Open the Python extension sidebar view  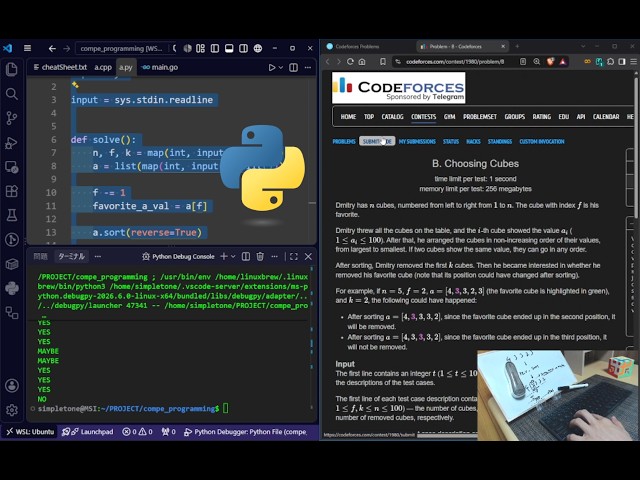12,288
